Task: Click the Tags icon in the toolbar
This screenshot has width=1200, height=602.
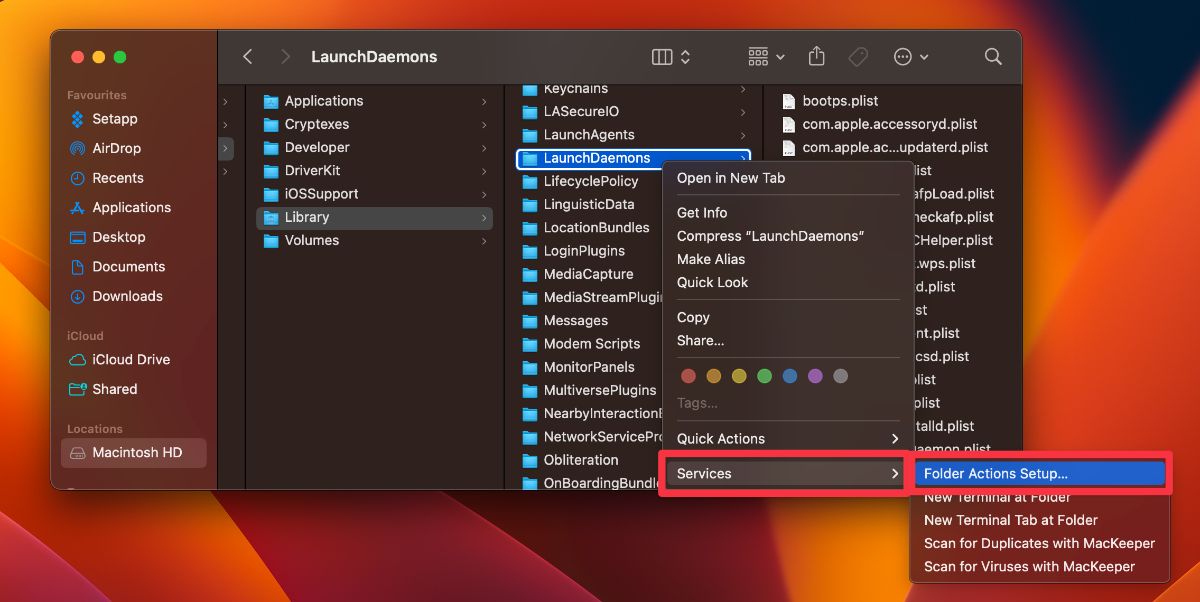Action: [857, 57]
